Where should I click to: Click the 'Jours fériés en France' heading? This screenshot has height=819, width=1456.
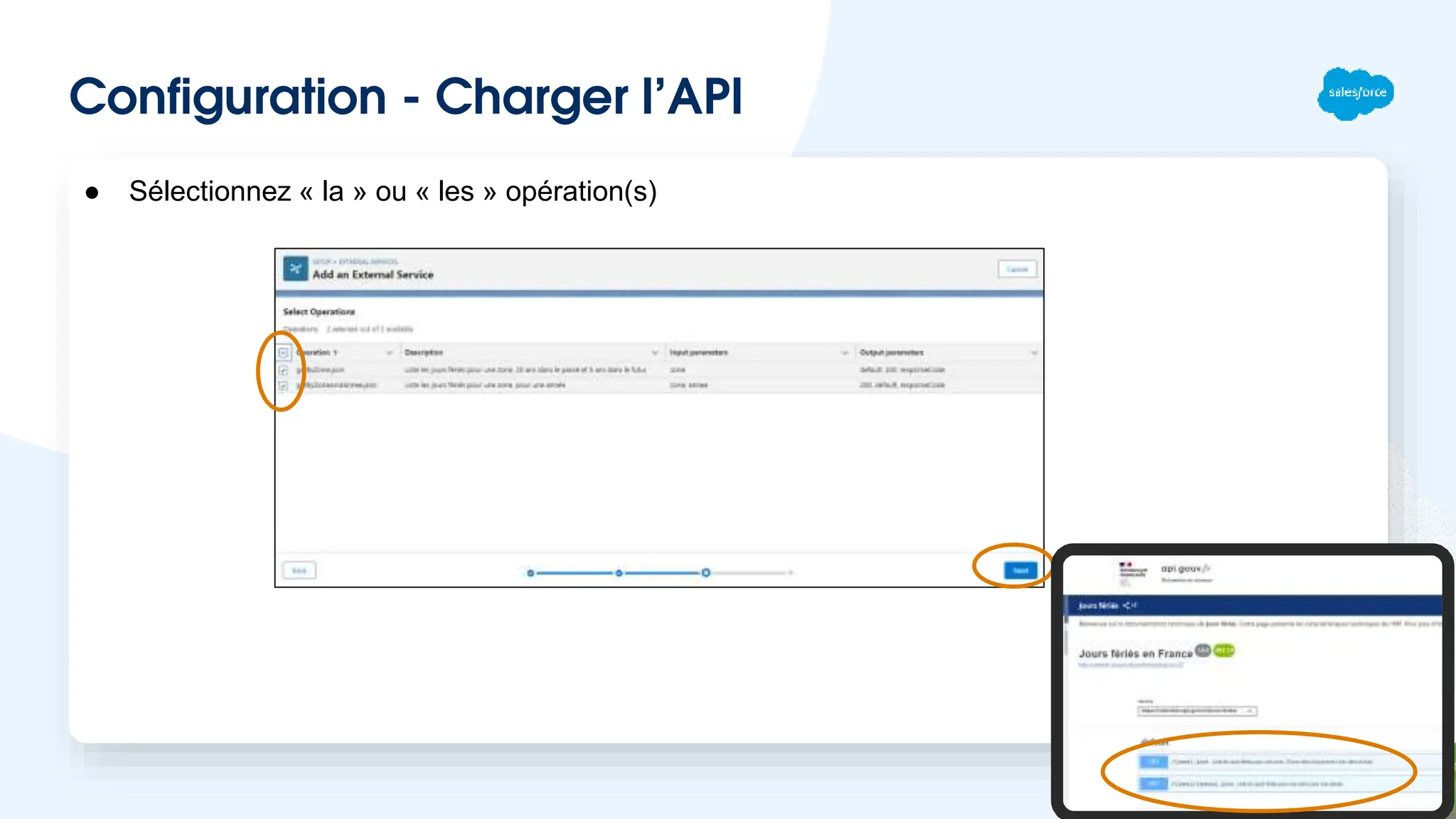[x=1135, y=653]
